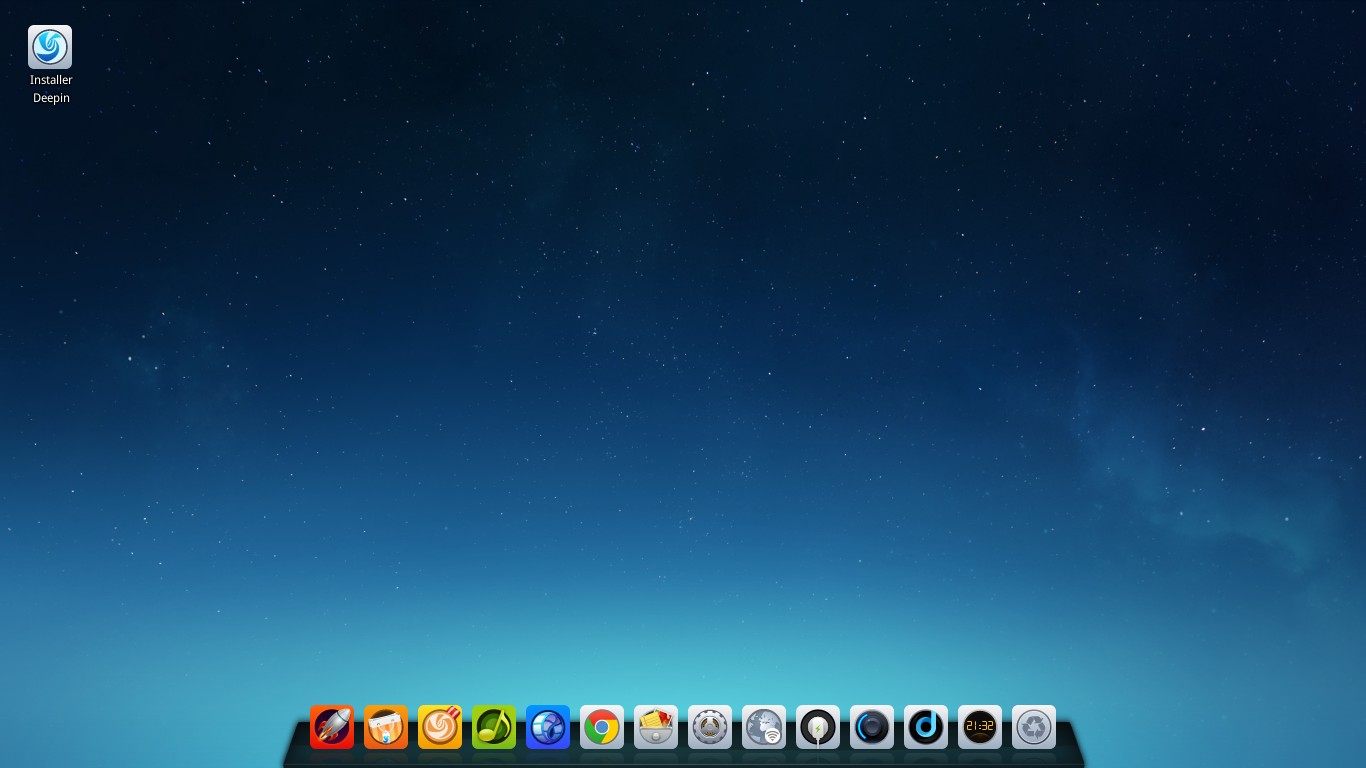Open the volume knob sound icon
The image size is (1366, 768).
point(872,727)
